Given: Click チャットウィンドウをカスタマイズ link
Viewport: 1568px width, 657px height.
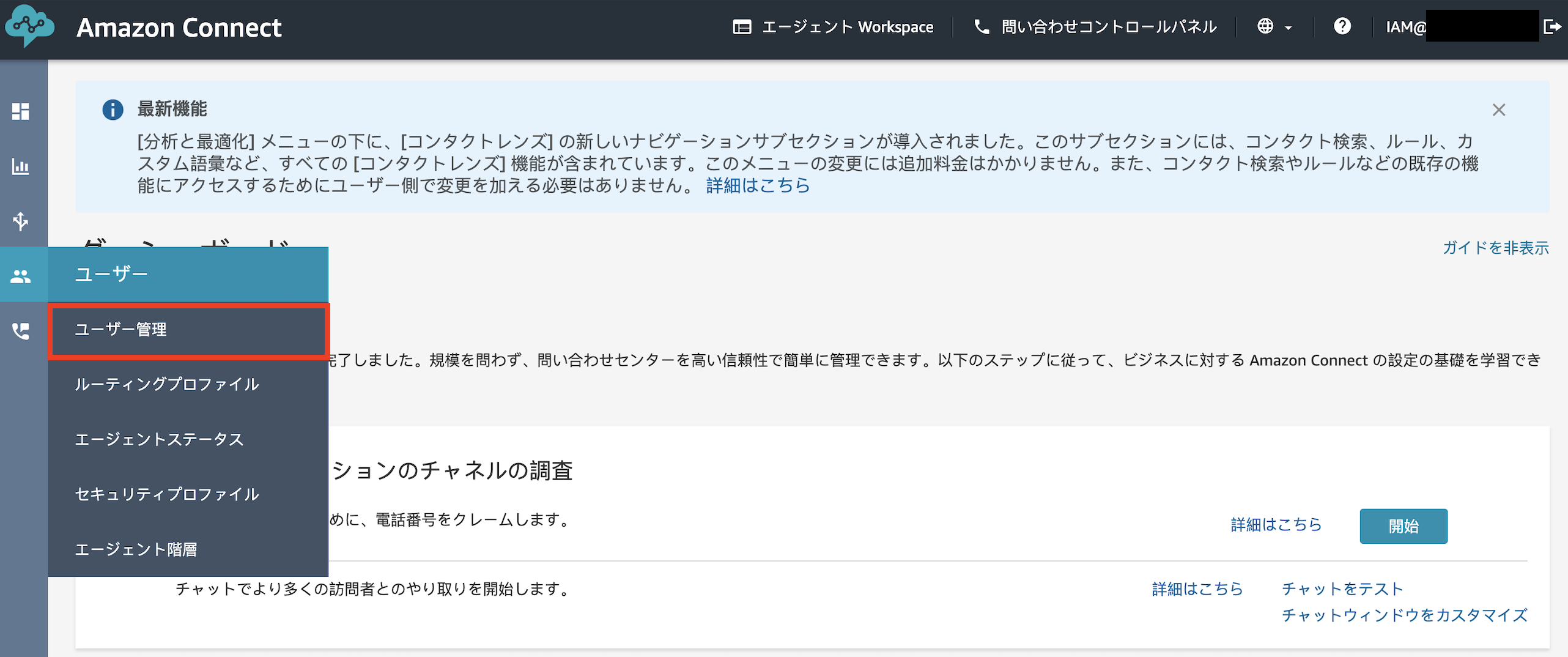Looking at the screenshot, I should [1404, 615].
